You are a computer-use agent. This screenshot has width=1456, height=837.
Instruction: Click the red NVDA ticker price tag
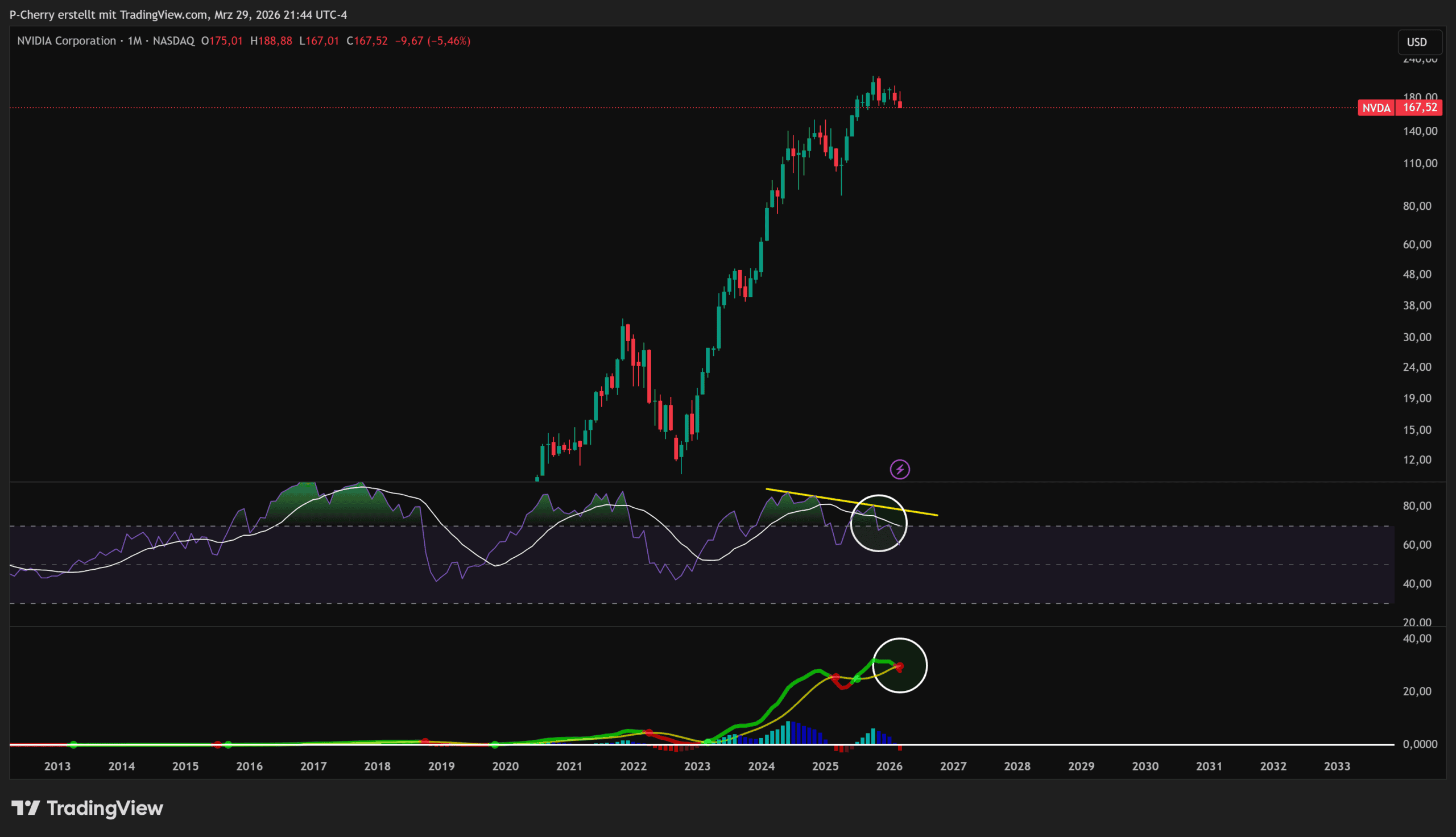(x=1376, y=107)
